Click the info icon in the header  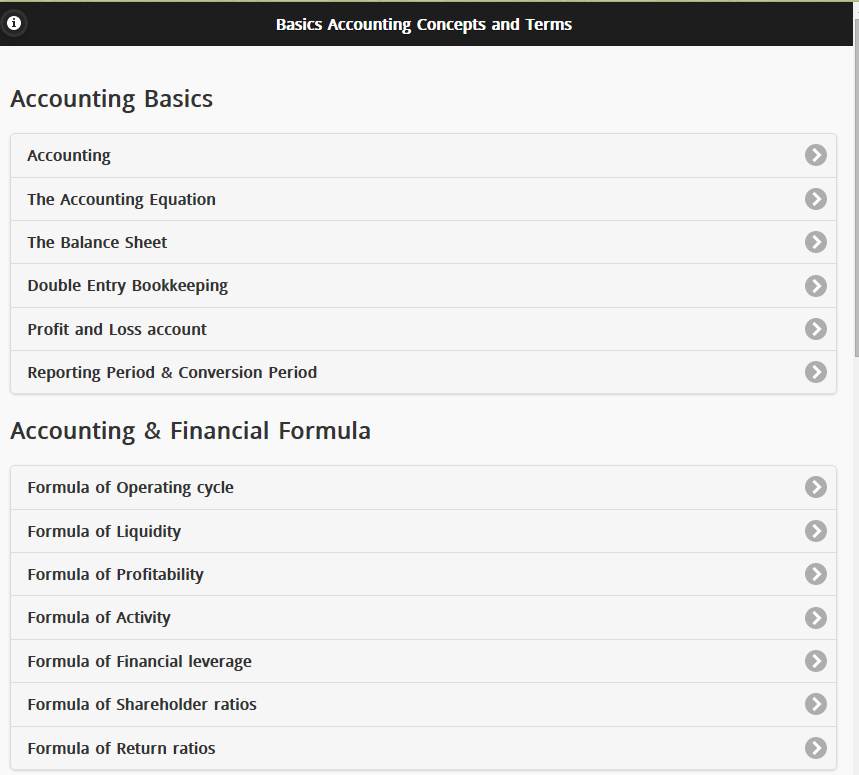point(14,23)
